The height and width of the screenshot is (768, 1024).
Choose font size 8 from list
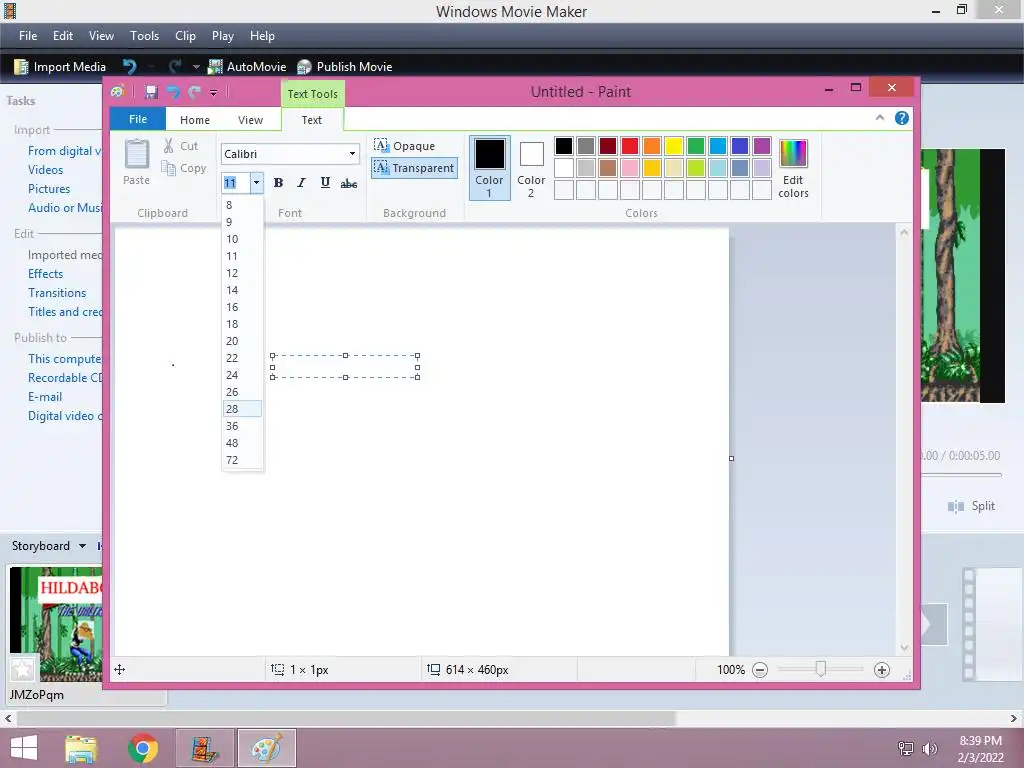click(x=242, y=205)
